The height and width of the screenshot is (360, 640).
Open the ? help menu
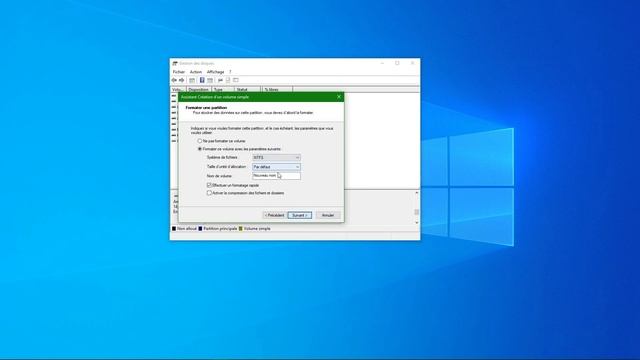(230, 72)
